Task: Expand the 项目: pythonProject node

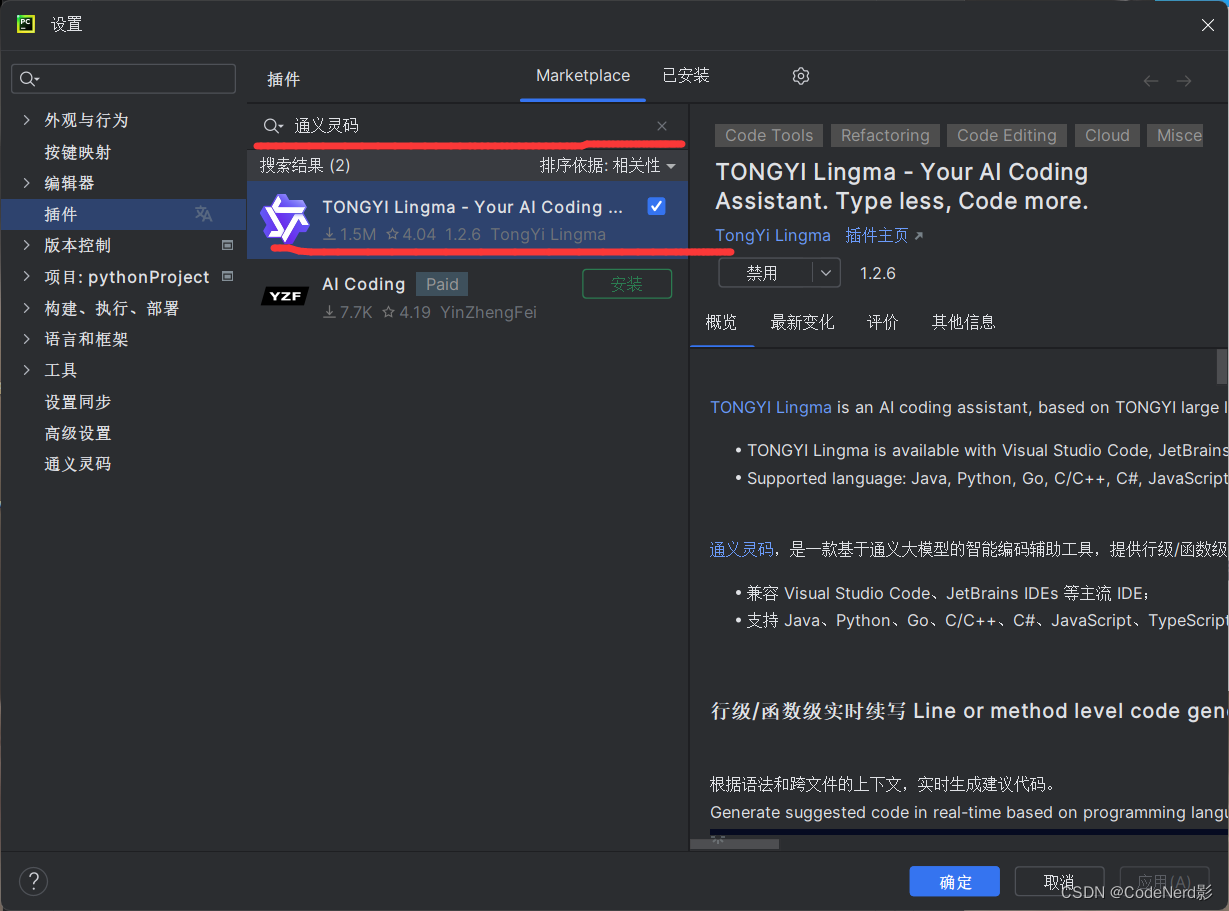Action: (x=26, y=277)
